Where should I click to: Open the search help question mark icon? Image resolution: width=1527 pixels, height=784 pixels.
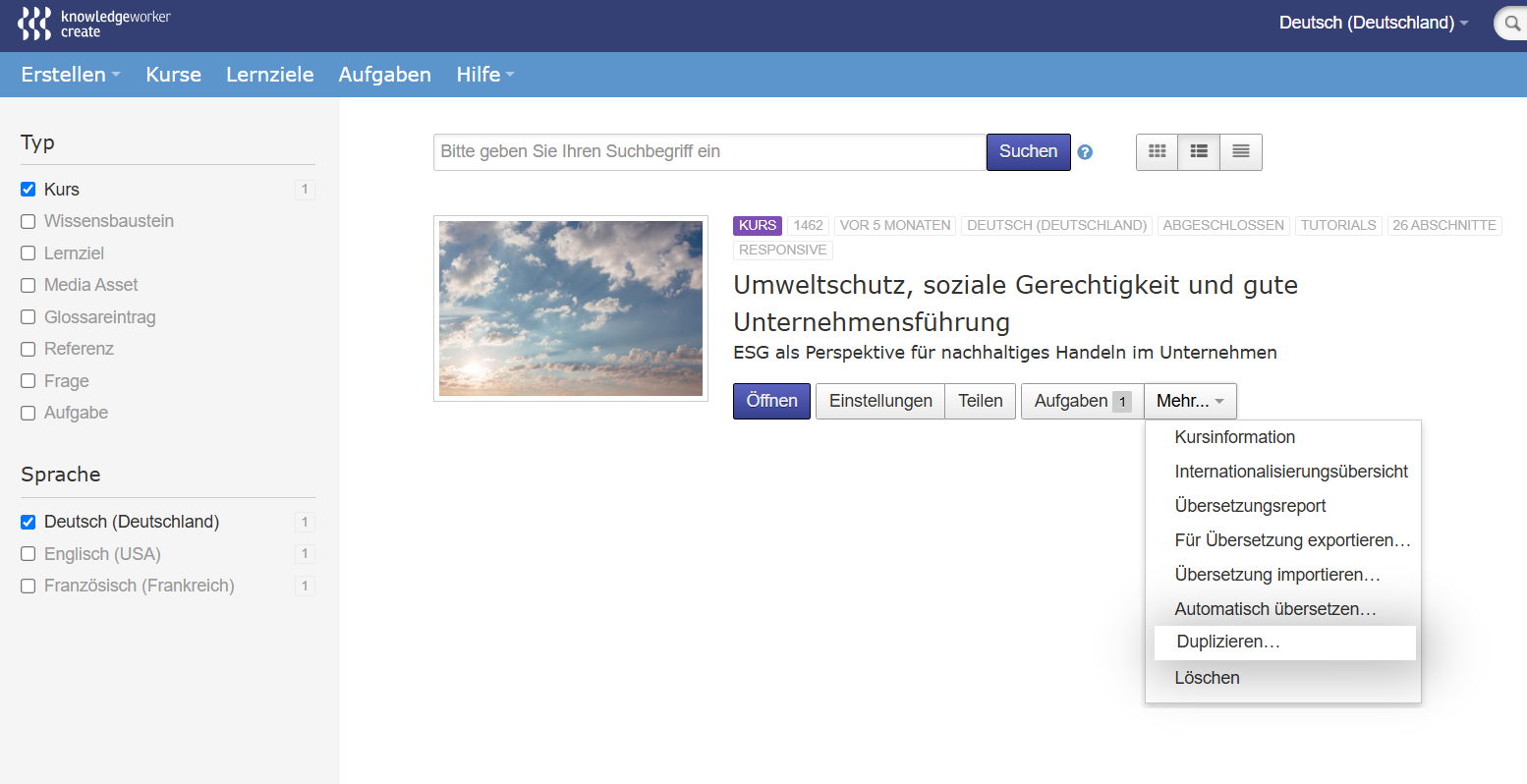1085,152
